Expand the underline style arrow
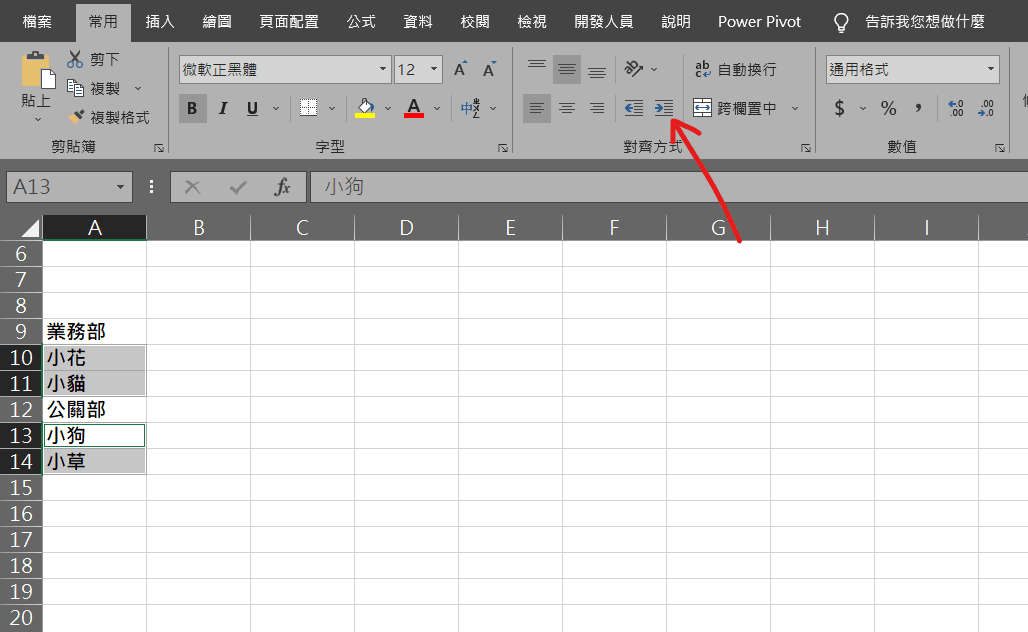This screenshot has height=632, width=1028. point(276,108)
